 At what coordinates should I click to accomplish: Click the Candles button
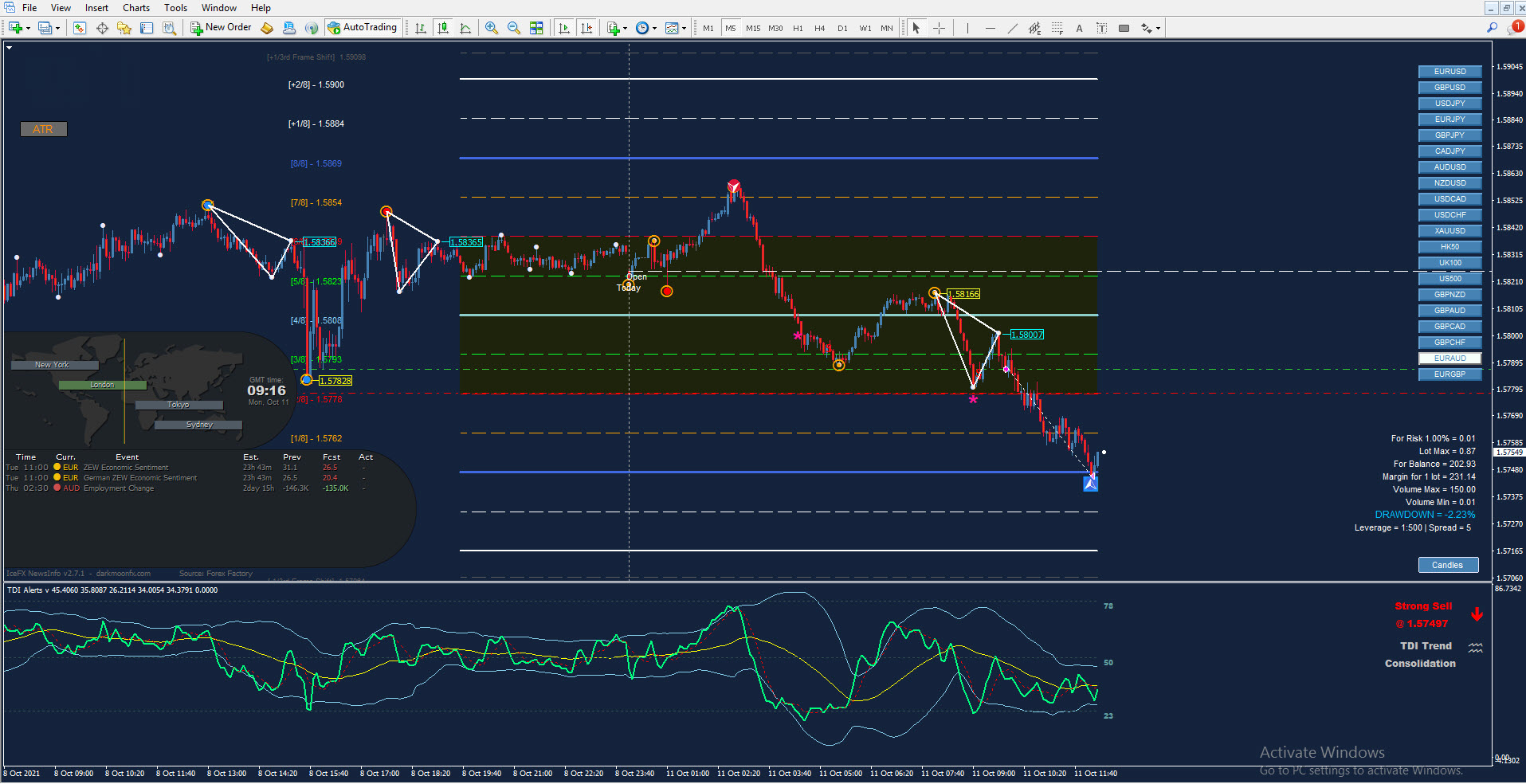(1448, 565)
